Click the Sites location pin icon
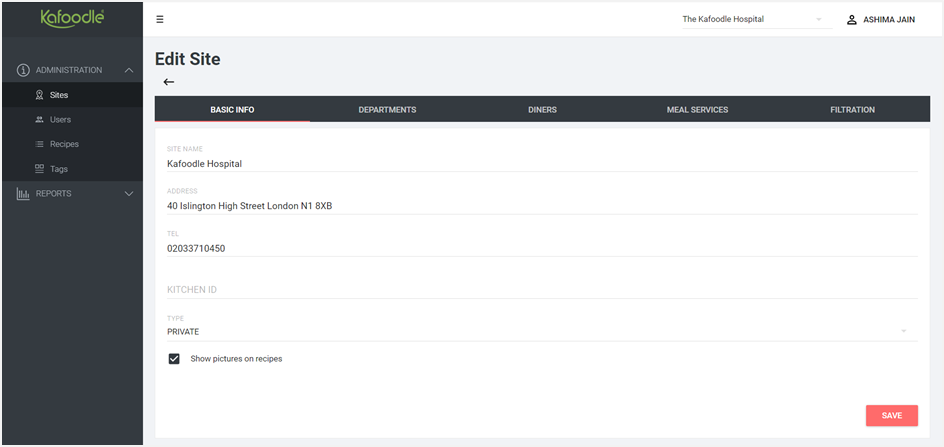The image size is (944, 447). pyautogui.click(x=39, y=95)
